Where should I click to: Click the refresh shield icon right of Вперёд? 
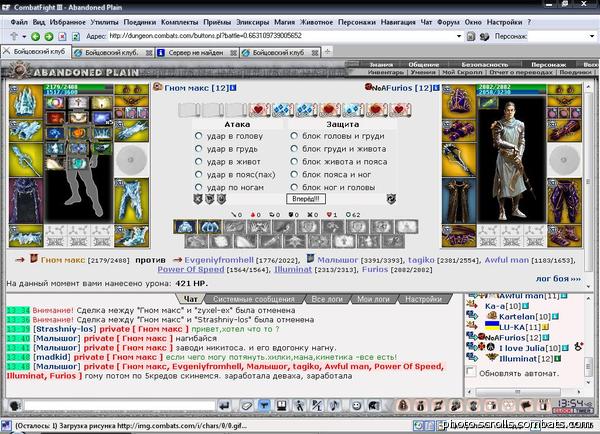pyautogui.click(x=391, y=199)
